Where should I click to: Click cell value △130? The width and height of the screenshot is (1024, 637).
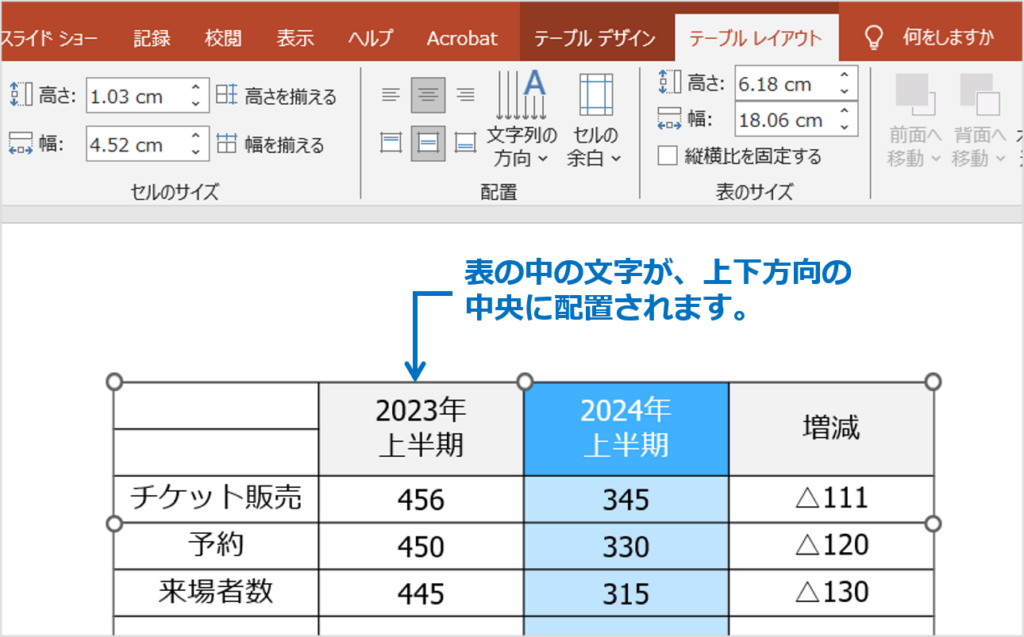pyautogui.click(x=831, y=592)
